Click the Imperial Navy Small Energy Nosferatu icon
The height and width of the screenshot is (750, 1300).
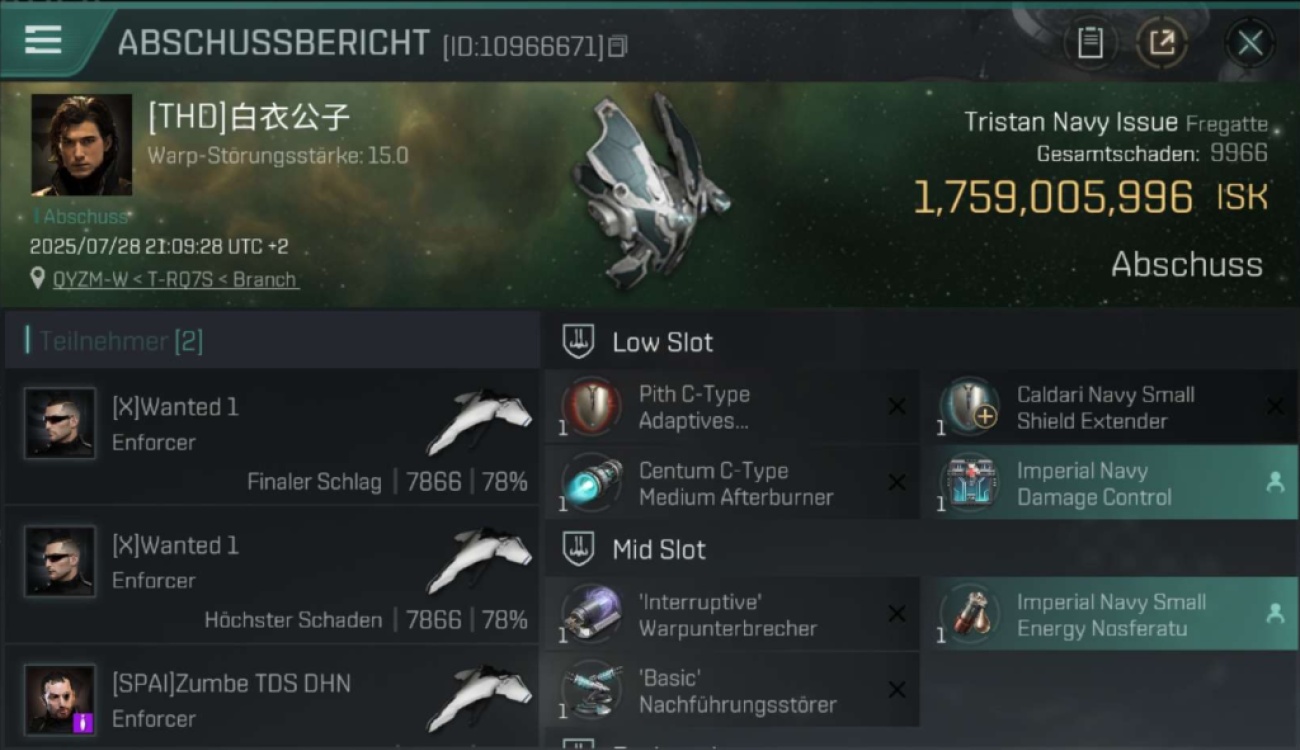click(x=969, y=614)
